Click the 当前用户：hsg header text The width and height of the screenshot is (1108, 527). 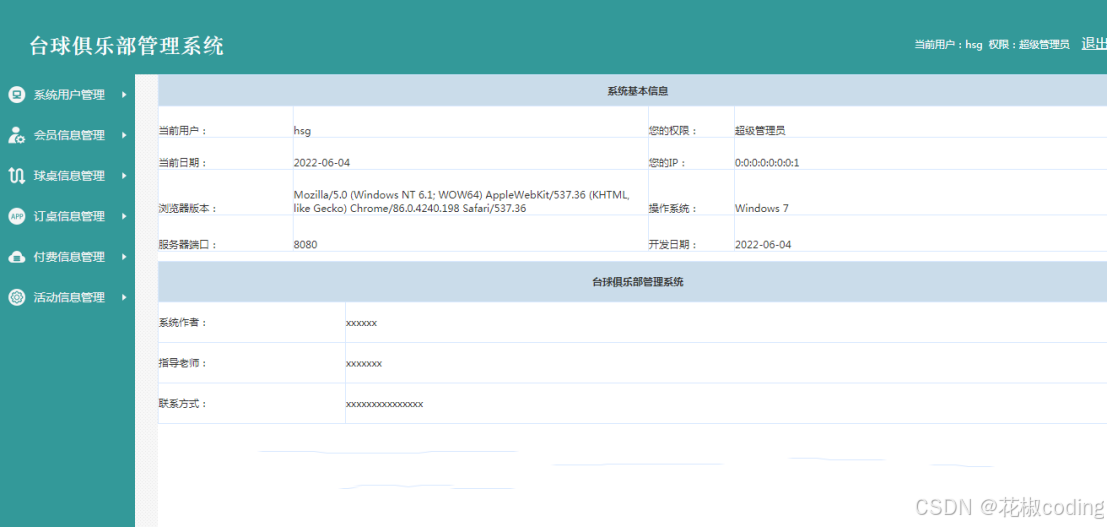(948, 45)
